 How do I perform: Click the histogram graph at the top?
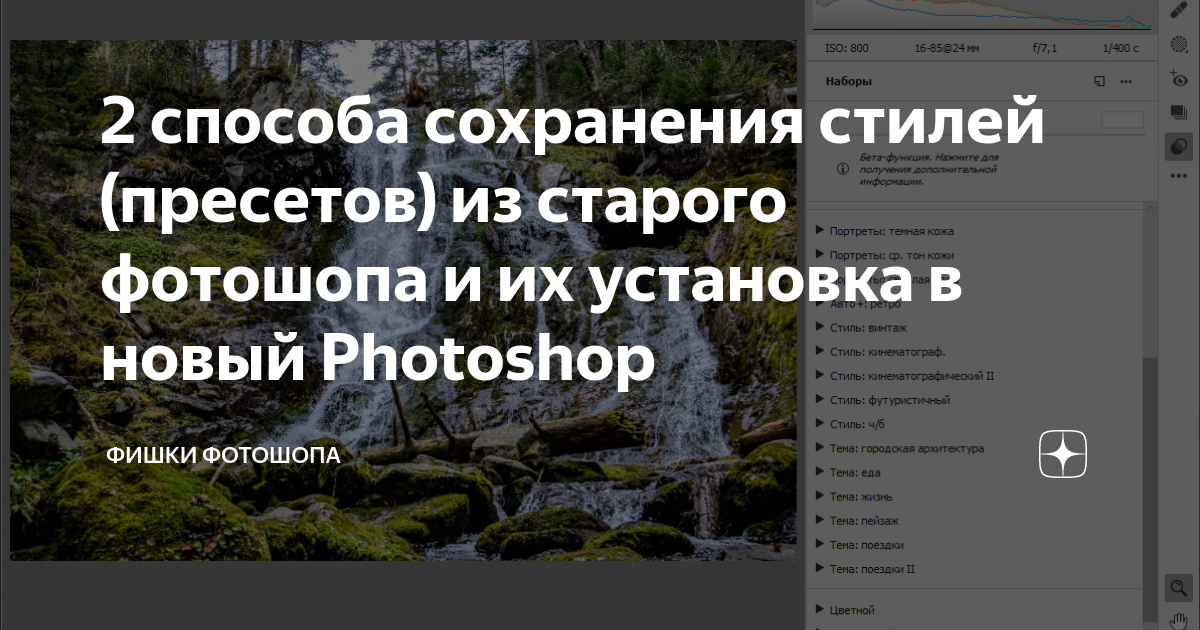coord(980,15)
